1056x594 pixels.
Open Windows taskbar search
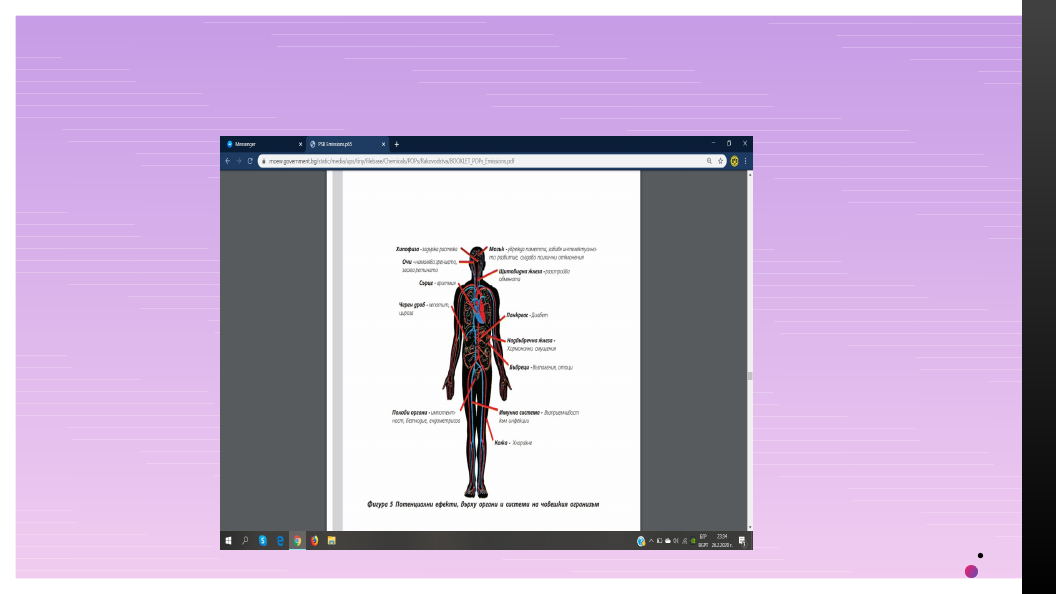click(245, 541)
